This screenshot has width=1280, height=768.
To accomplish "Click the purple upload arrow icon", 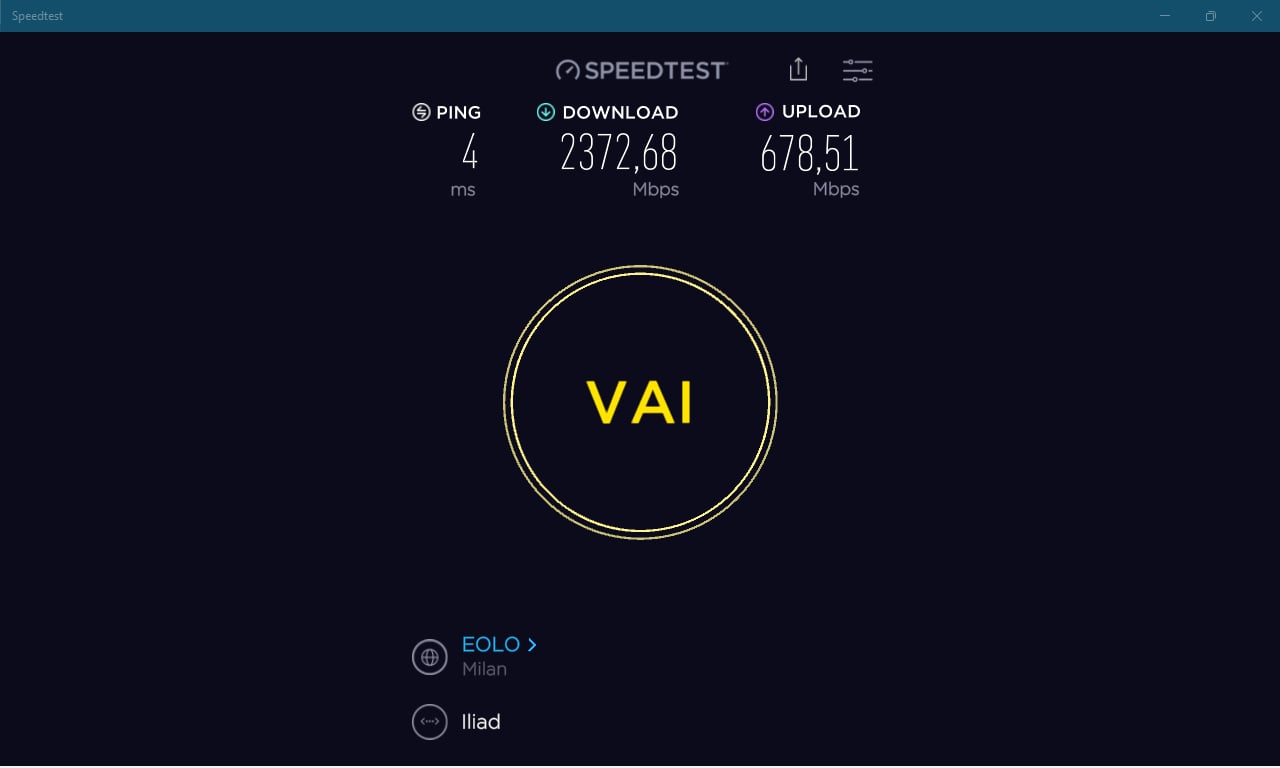I will (x=765, y=112).
